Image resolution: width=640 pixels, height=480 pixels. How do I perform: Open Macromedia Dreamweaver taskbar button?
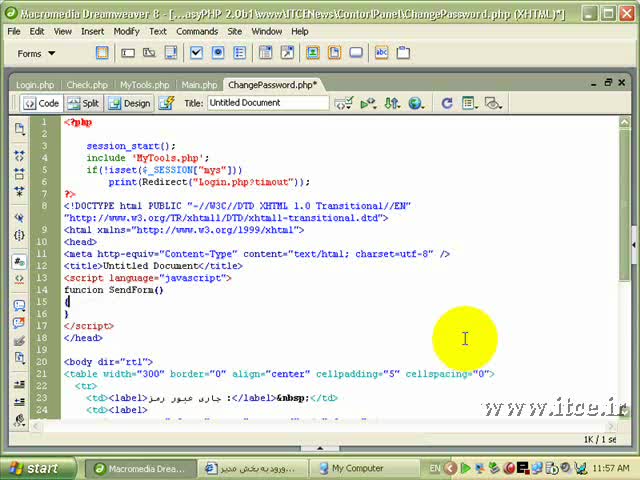[140, 469]
